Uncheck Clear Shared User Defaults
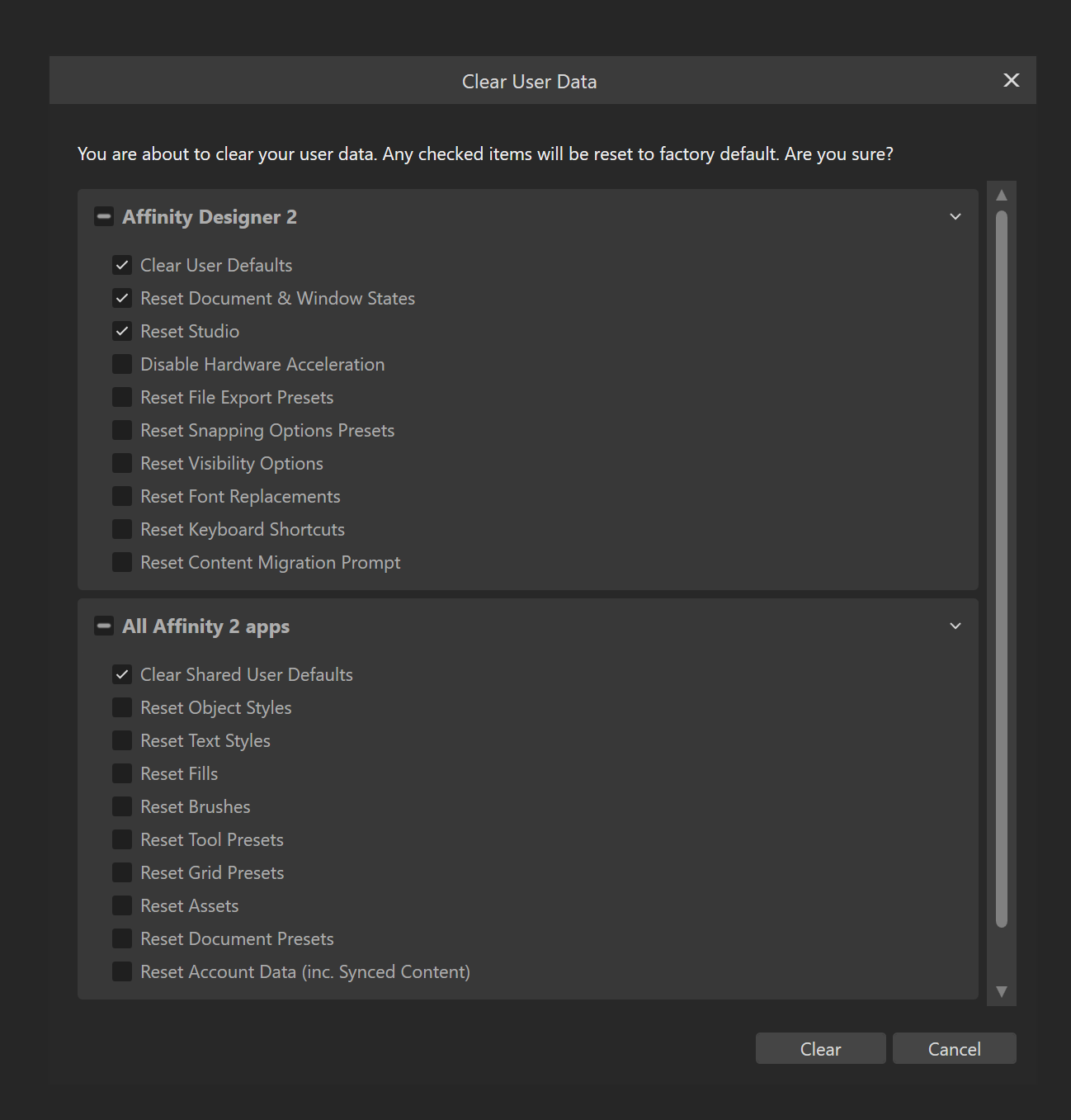The height and width of the screenshot is (1120, 1071). point(122,674)
